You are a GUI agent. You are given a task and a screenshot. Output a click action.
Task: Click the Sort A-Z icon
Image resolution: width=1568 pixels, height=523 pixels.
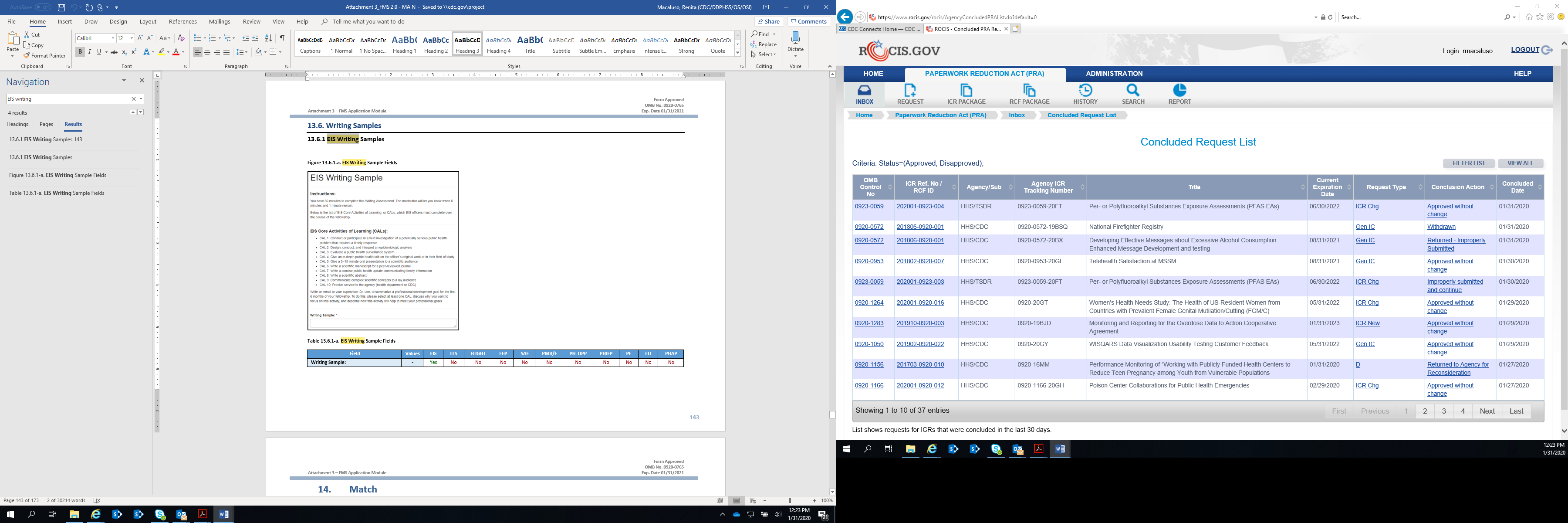click(268, 38)
